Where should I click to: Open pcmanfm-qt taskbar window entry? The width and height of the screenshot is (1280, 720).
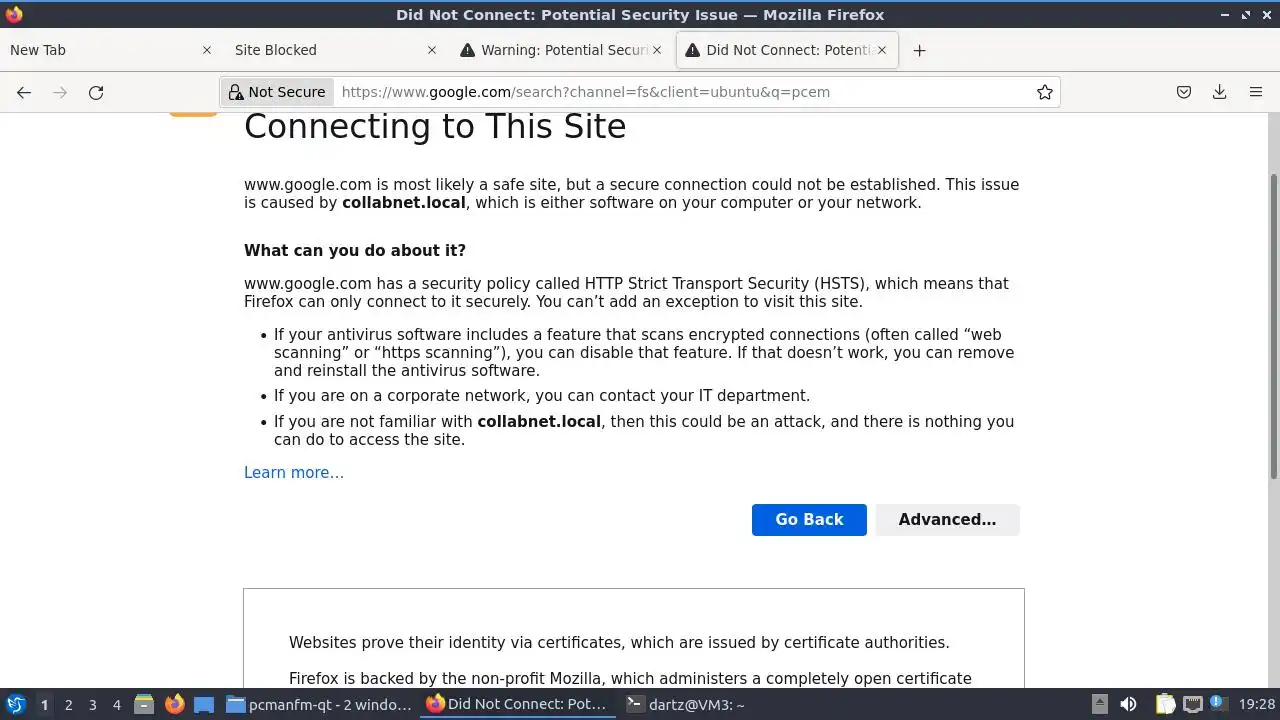(x=320, y=704)
